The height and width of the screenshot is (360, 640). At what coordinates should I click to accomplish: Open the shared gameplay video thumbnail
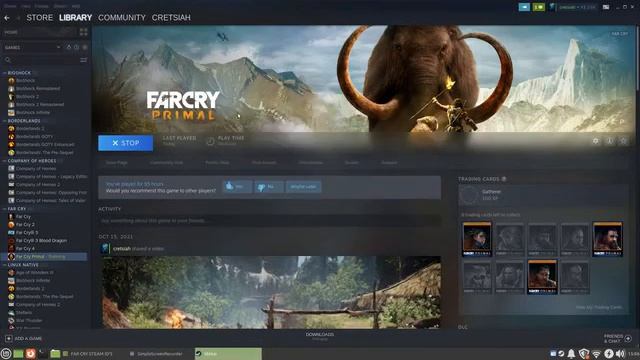(x=271, y=292)
